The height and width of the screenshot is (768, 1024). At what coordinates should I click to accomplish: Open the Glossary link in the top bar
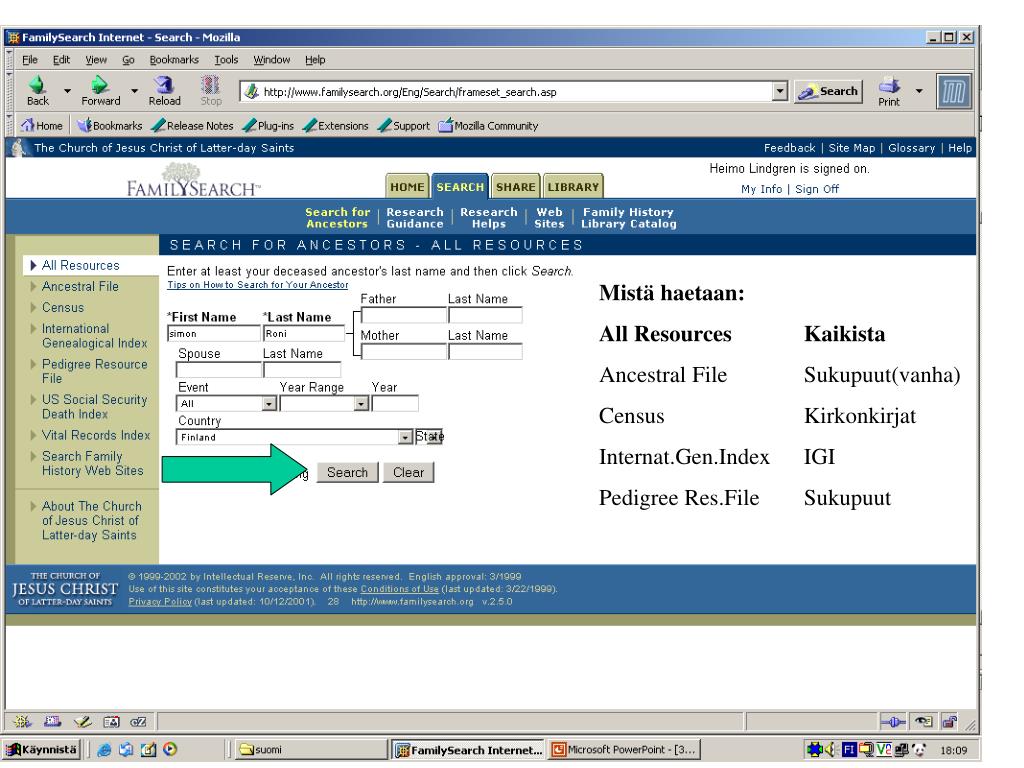(x=911, y=148)
